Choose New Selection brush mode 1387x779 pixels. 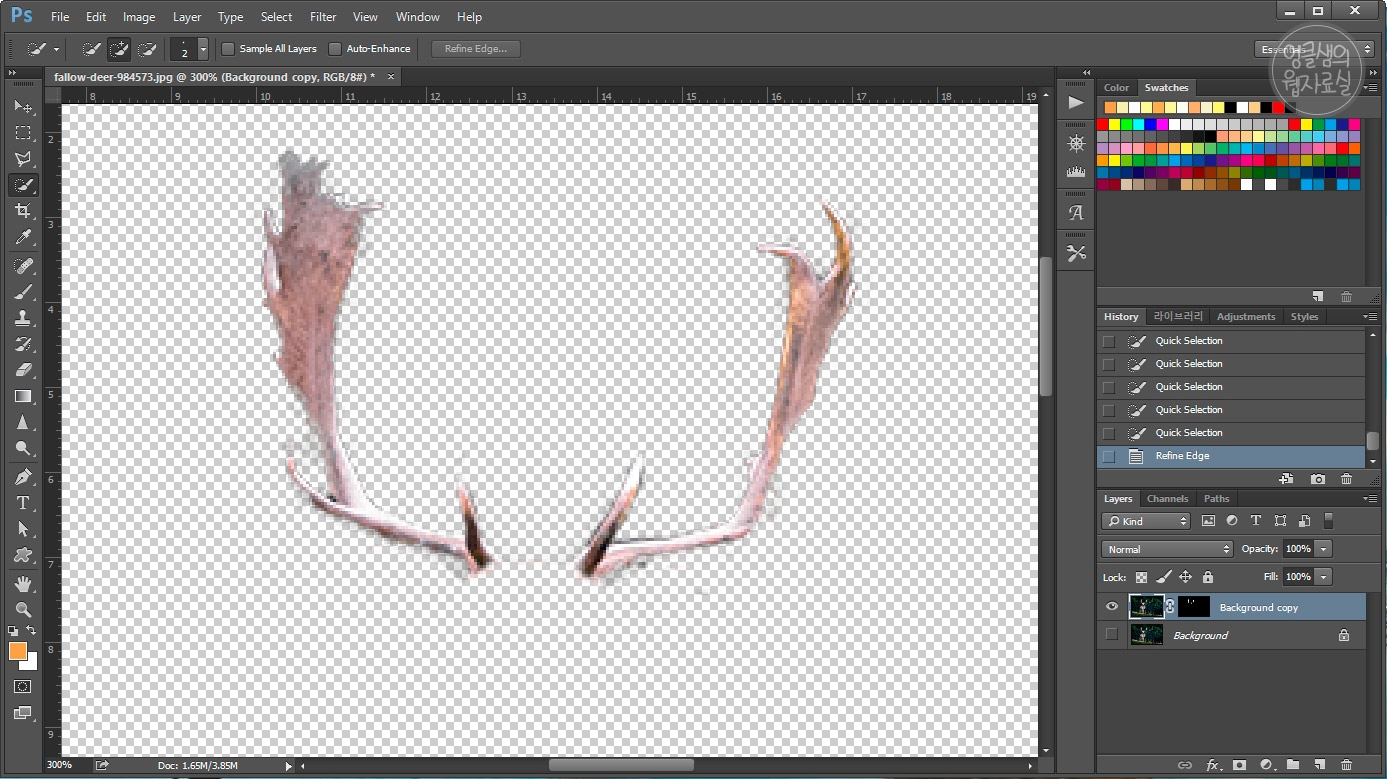tap(91, 48)
